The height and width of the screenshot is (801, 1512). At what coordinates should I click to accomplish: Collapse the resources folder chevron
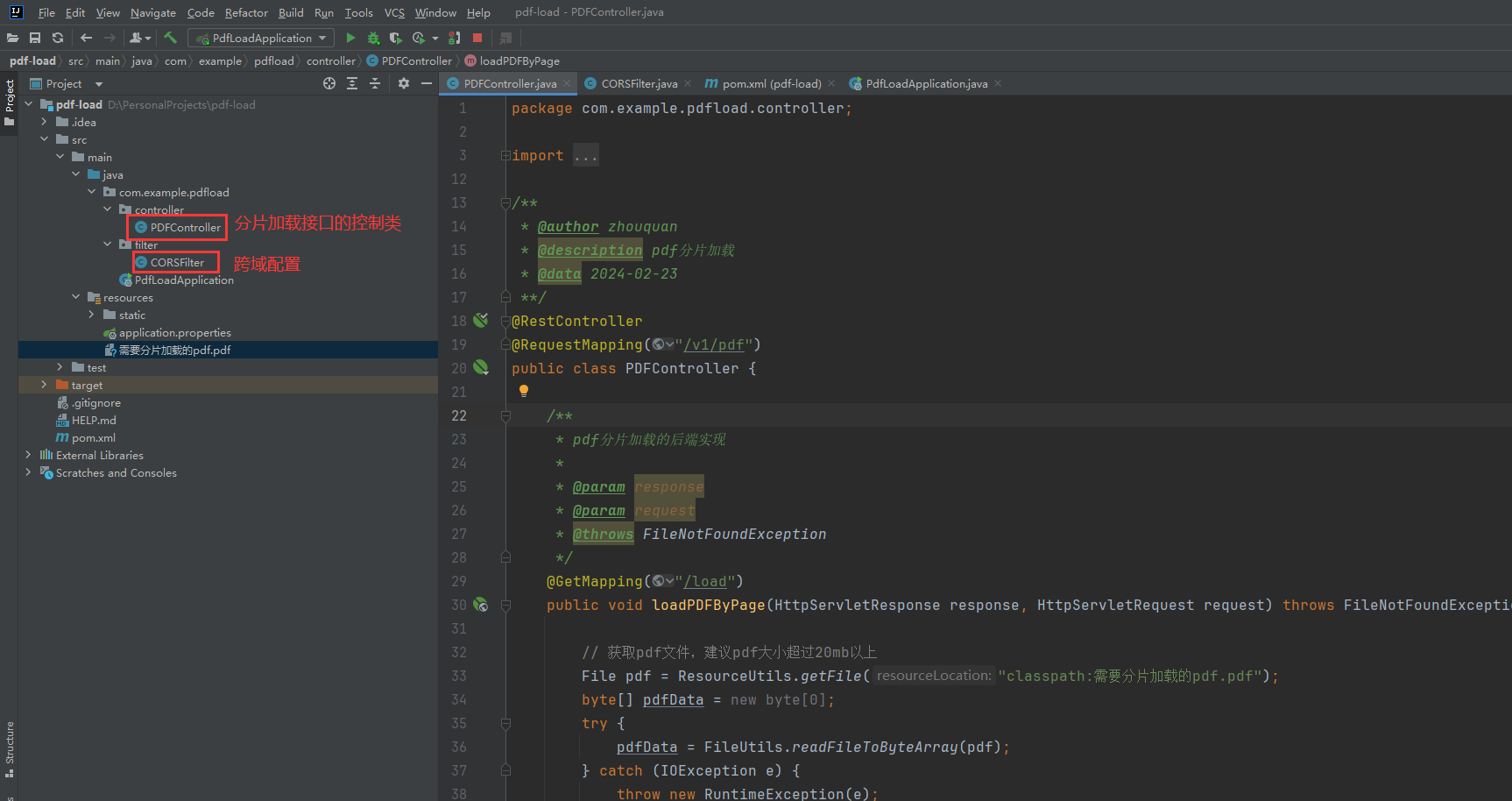pyautogui.click(x=75, y=297)
